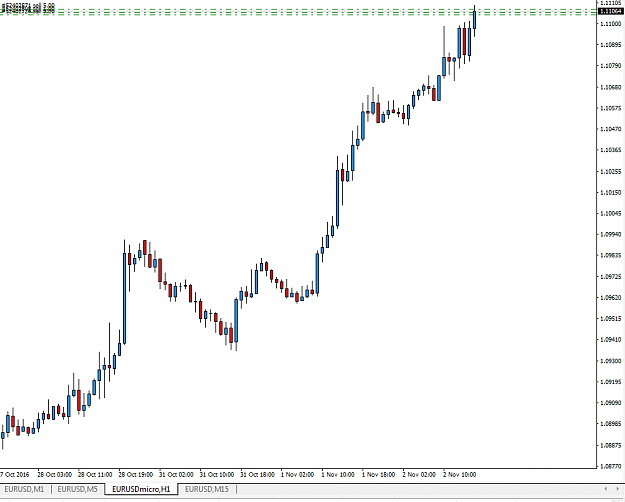The image size is (625, 502).
Task: Click the 1.09725 price scale value
Action: [x=611, y=276]
